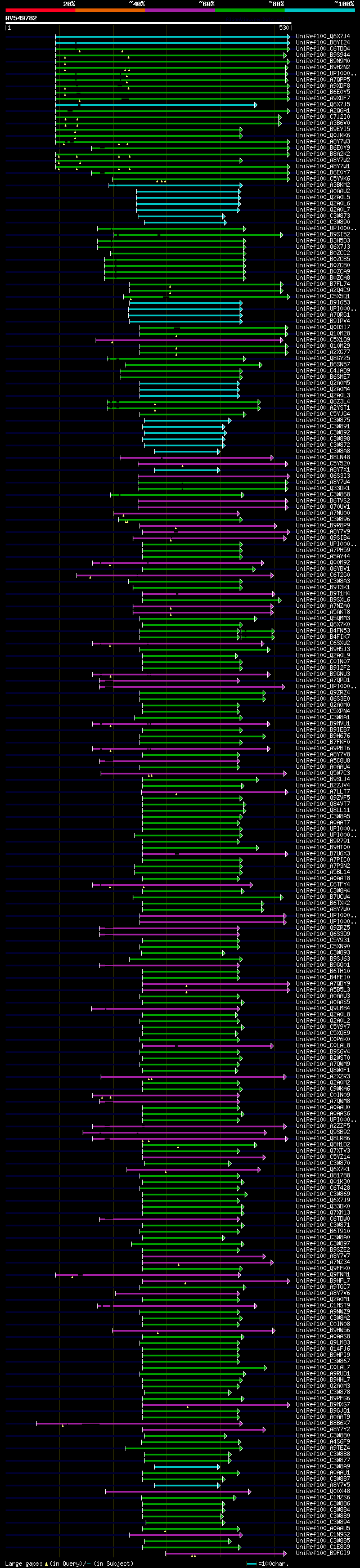Select the UniRef100_B7FL74 label
This screenshot has height=1568, width=360.
323,284
